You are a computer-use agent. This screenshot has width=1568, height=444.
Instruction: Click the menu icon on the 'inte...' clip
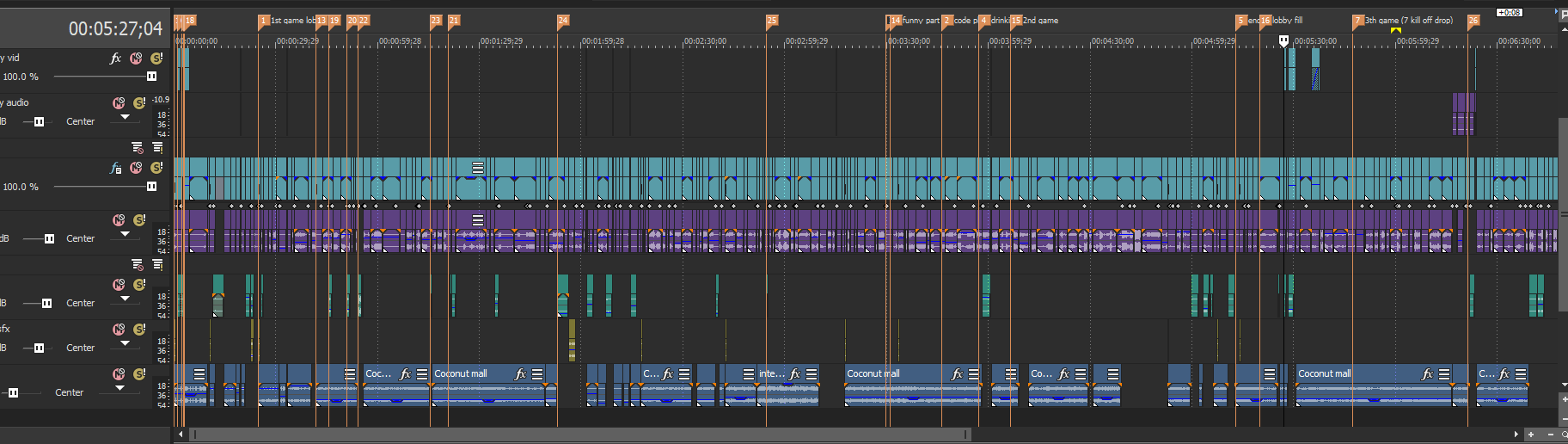coord(812,374)
